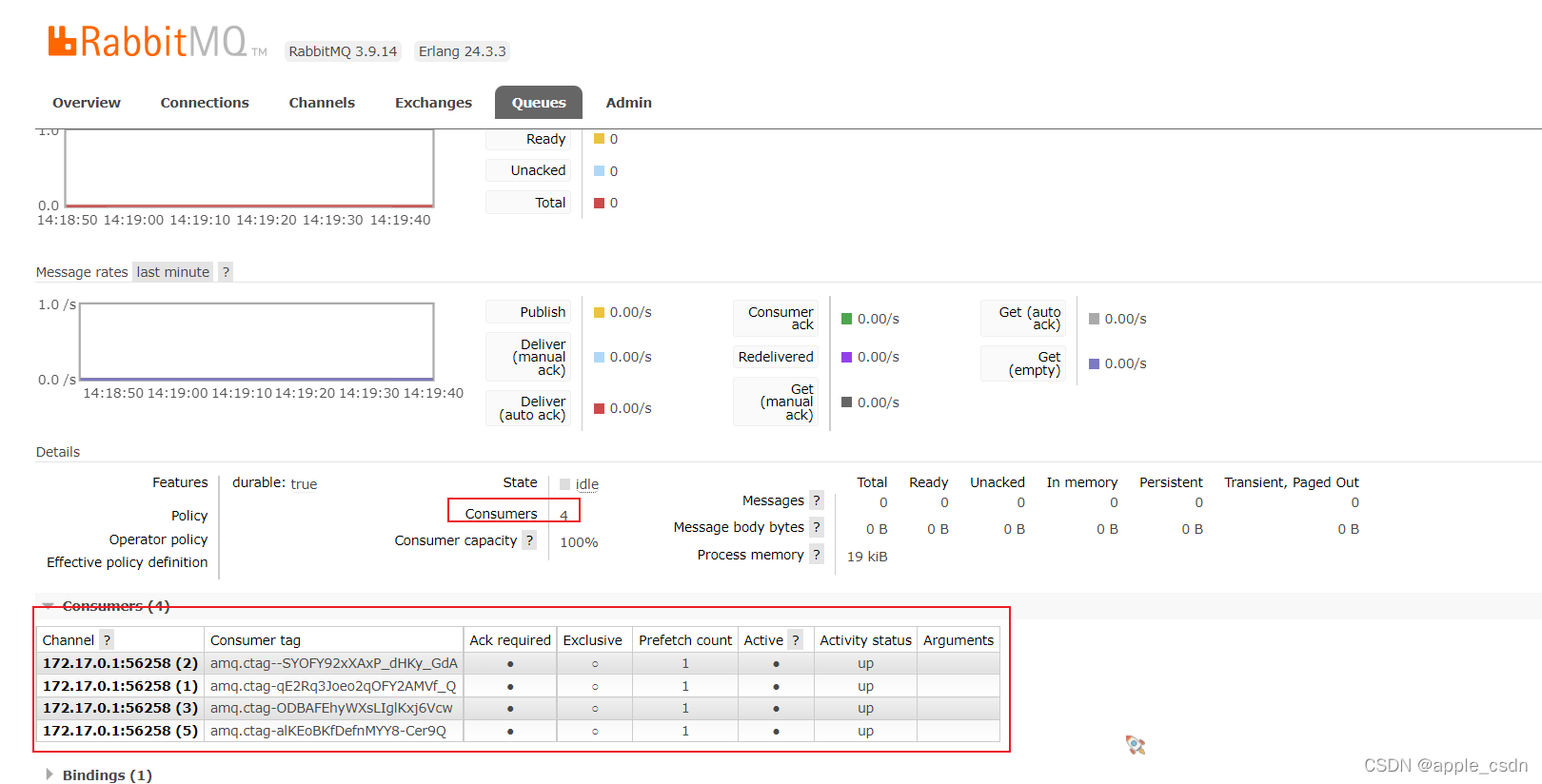Open help for Process memory

tap(817, 555)
